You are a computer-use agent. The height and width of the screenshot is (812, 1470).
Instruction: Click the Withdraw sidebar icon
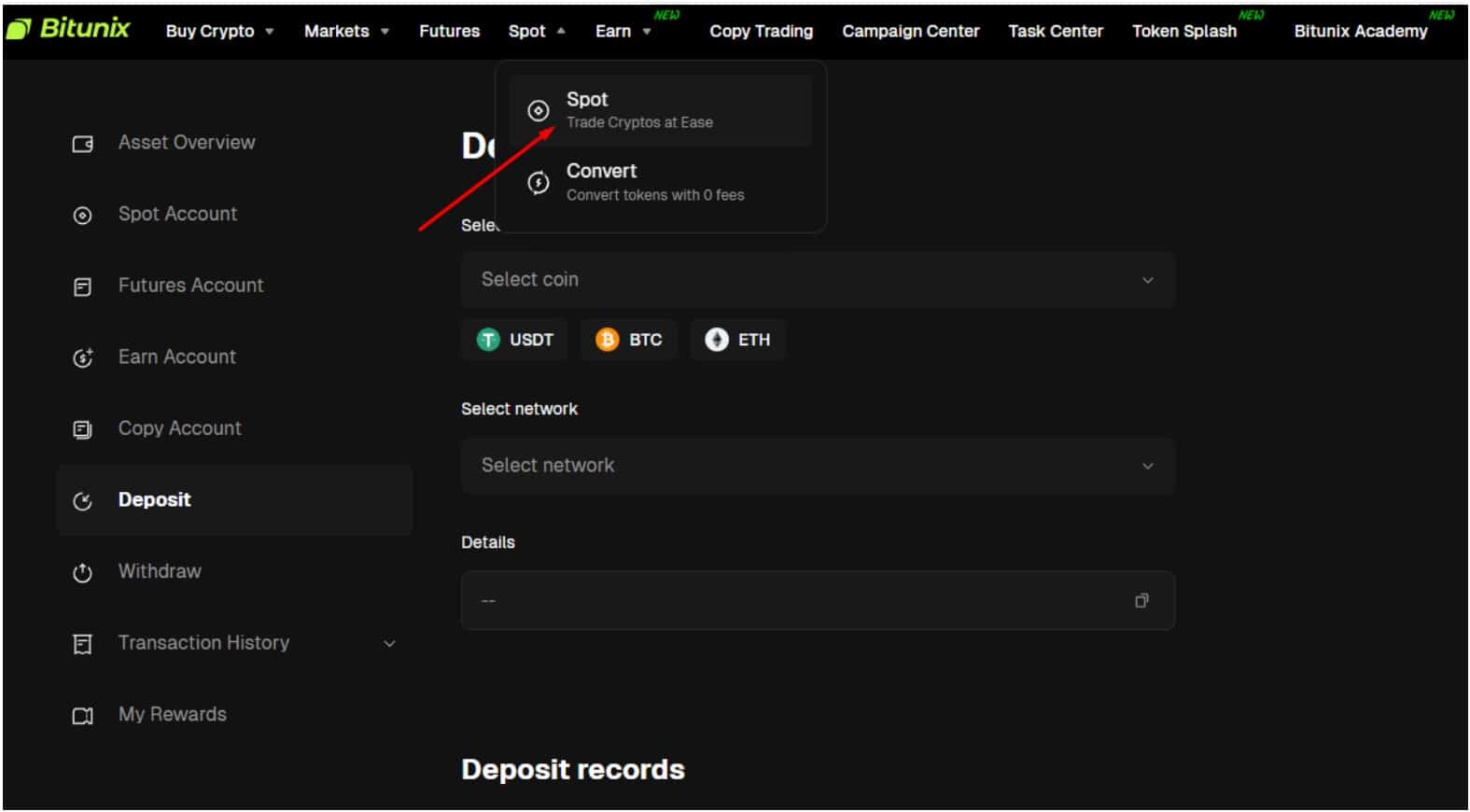click(x=83, y=572)
